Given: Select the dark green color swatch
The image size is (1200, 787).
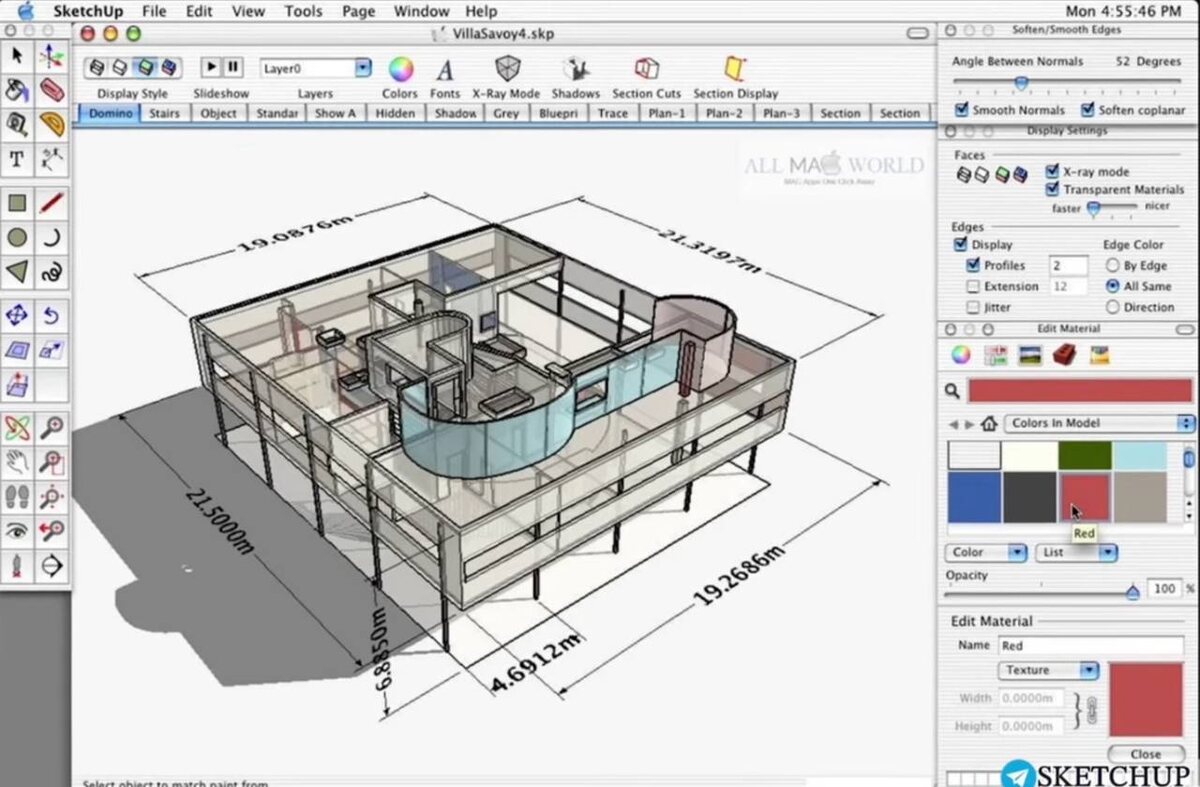Looking at the screenshot, I should (x=1084, y=455).
